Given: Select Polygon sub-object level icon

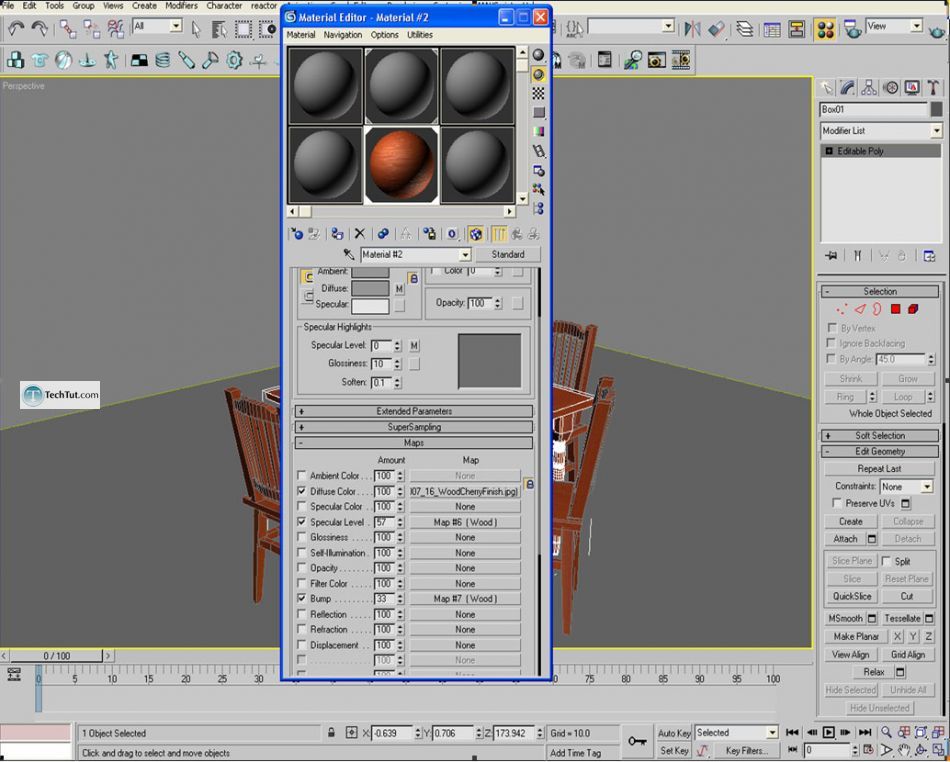Looking at the screenshot, I should (895, 310).
